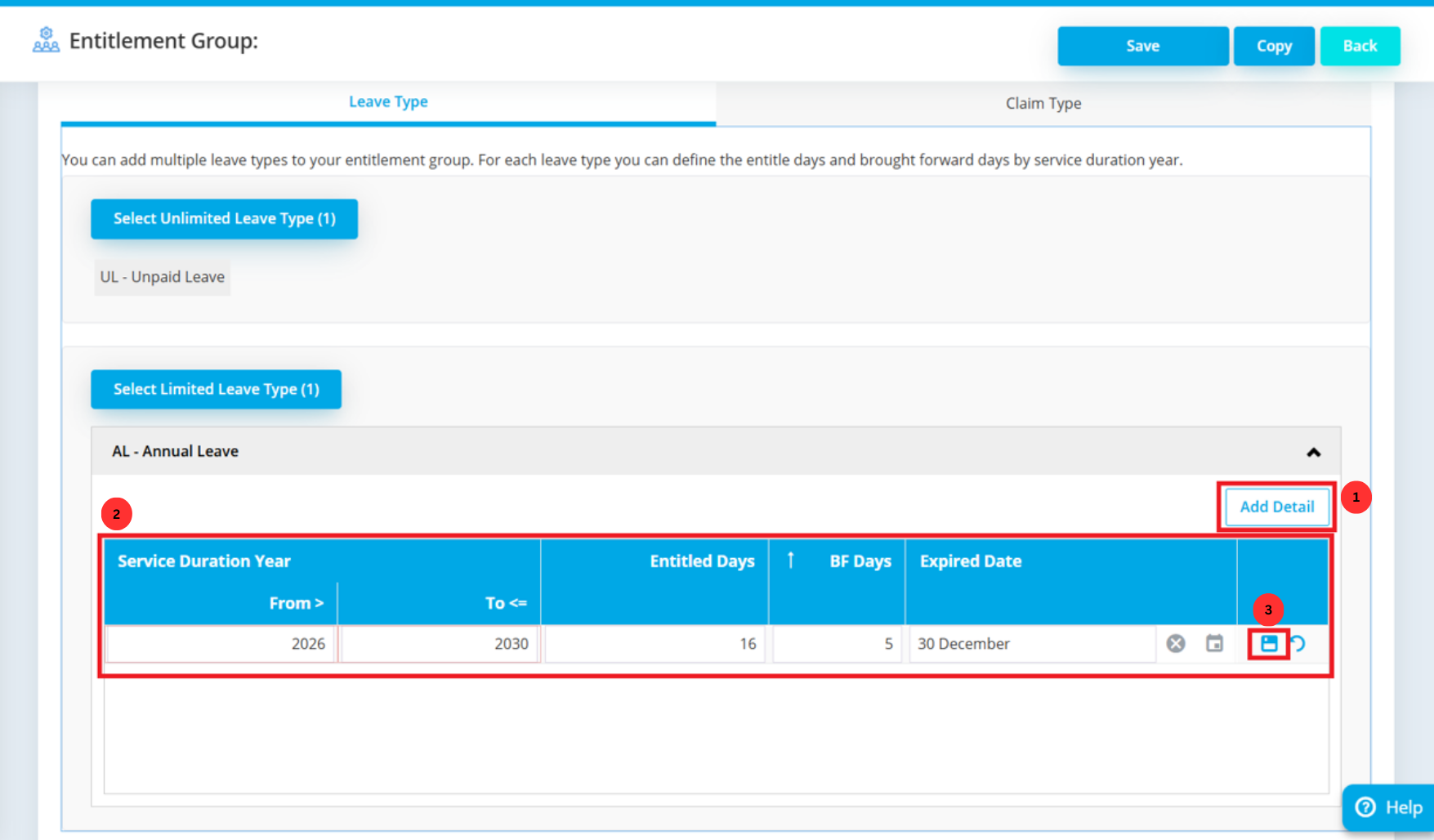This screenshot has width=1434, height=840.
Task: Switch to the Leave Type tab
Action: [388, 102]
